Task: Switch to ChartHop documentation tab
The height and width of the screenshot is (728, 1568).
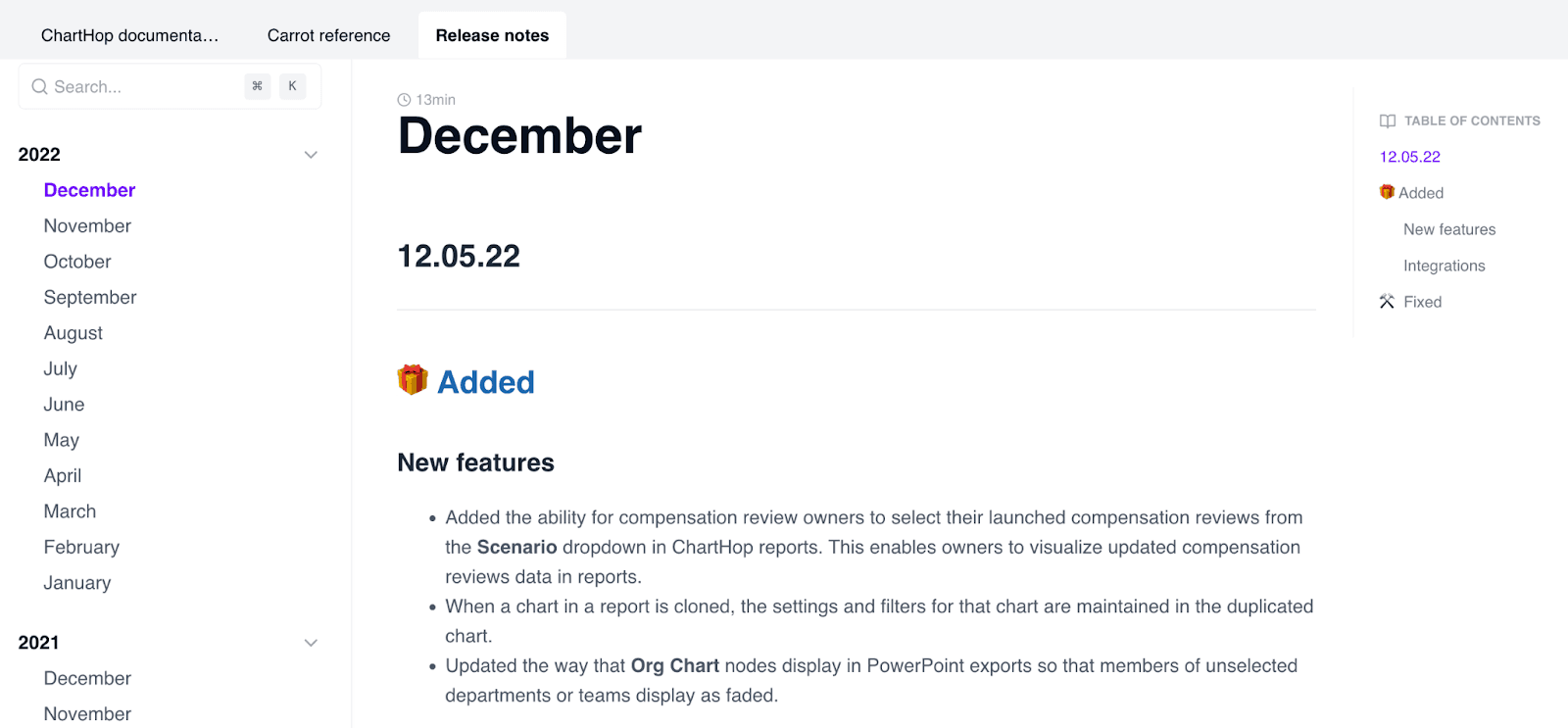Action: point(129,35)
